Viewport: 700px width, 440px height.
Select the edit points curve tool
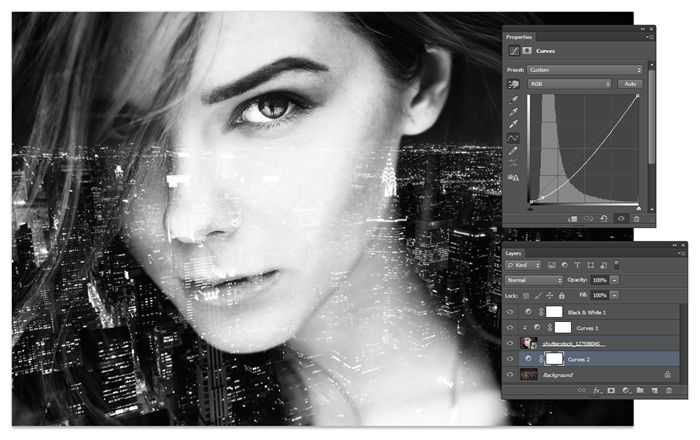[513, 138]
